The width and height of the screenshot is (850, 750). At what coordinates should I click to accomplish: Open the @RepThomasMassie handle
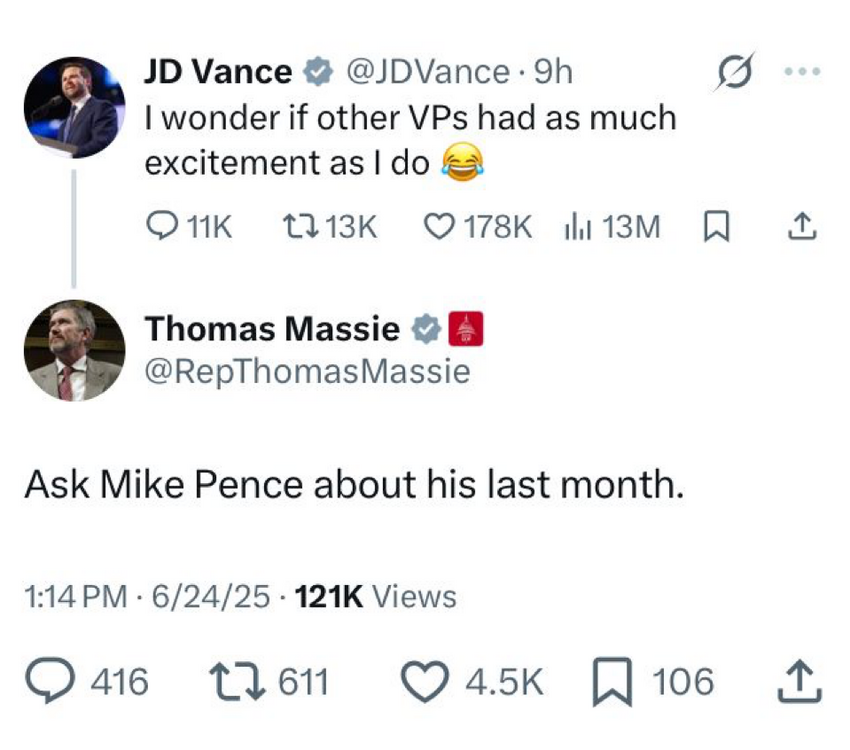(307, 371)
